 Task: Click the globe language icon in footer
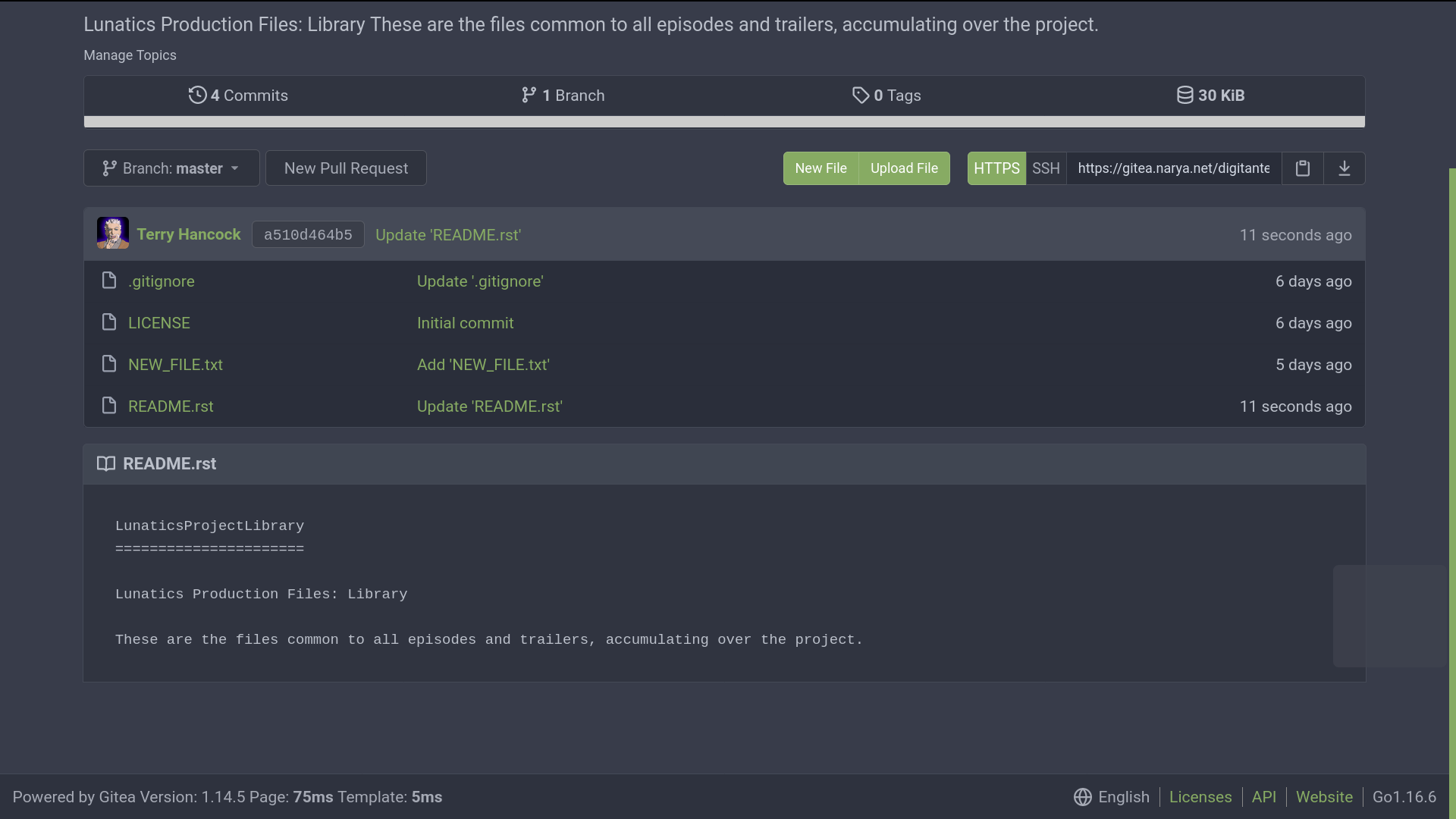pos(1082,797)
